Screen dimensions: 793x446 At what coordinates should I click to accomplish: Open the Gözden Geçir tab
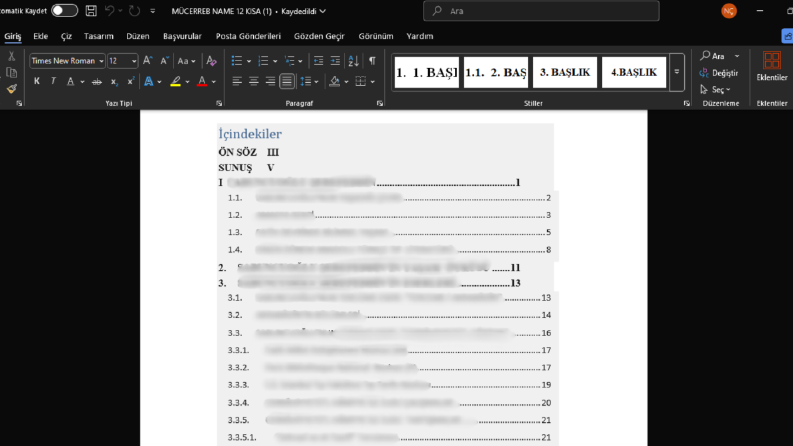pyautogui.click(x=319, y=36)
